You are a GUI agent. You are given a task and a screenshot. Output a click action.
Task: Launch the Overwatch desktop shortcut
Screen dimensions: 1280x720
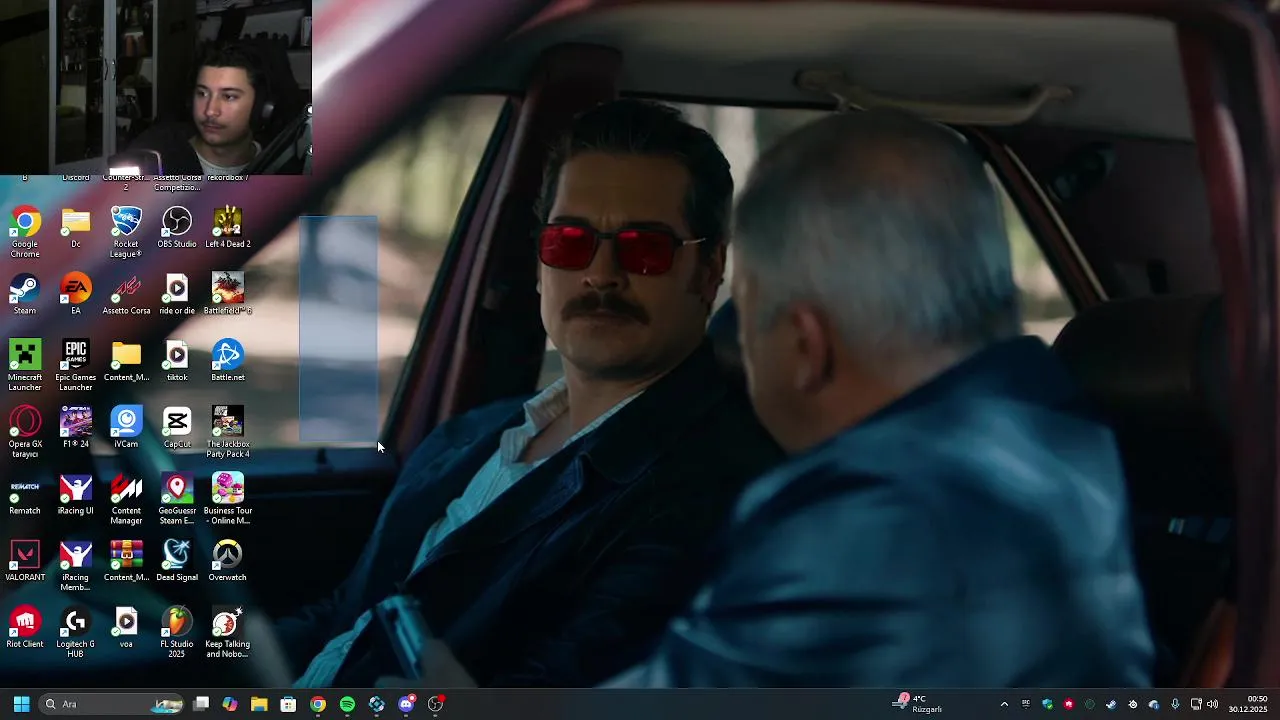click(227, 562)
